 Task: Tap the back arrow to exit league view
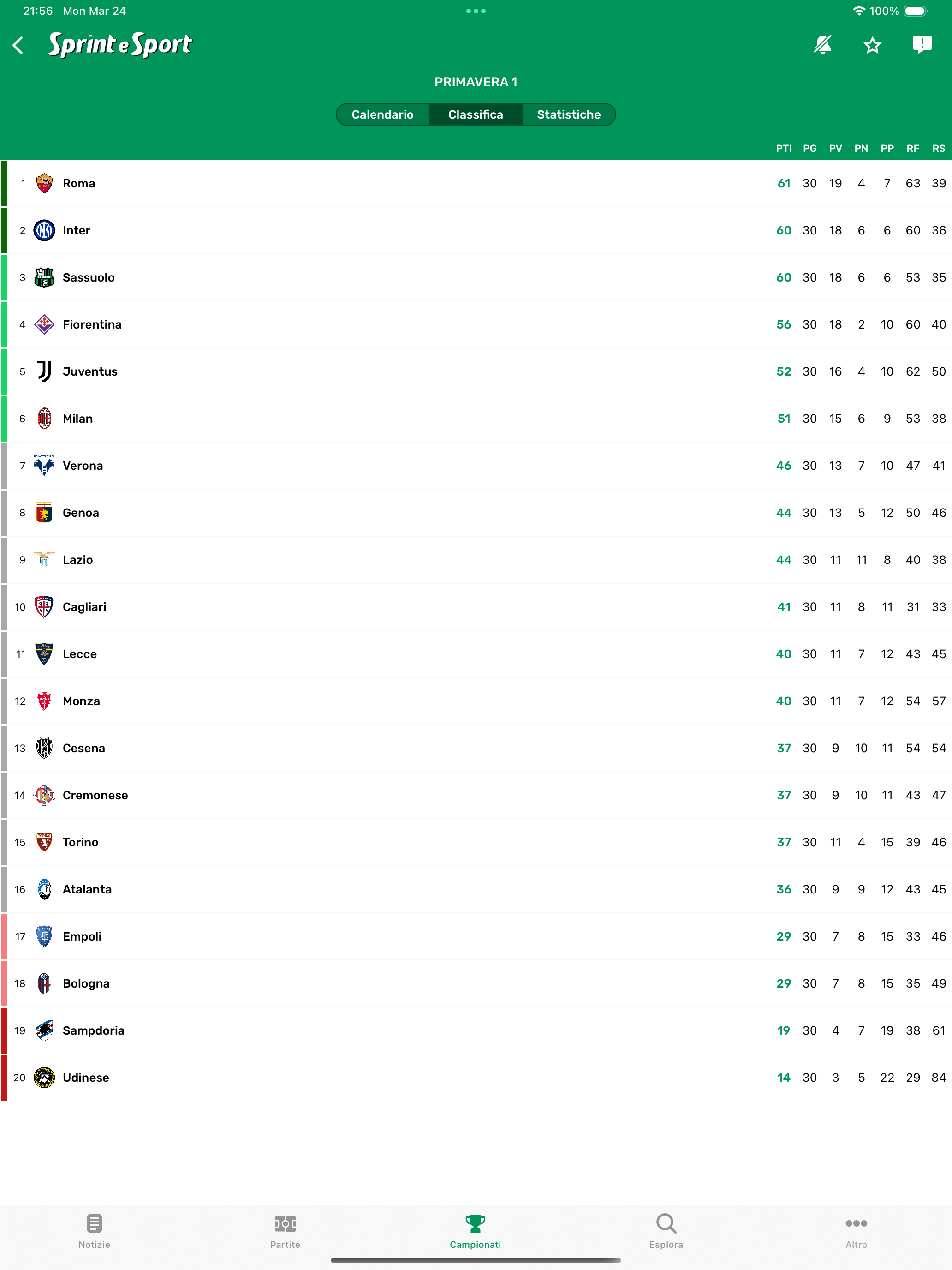(18, 45)
